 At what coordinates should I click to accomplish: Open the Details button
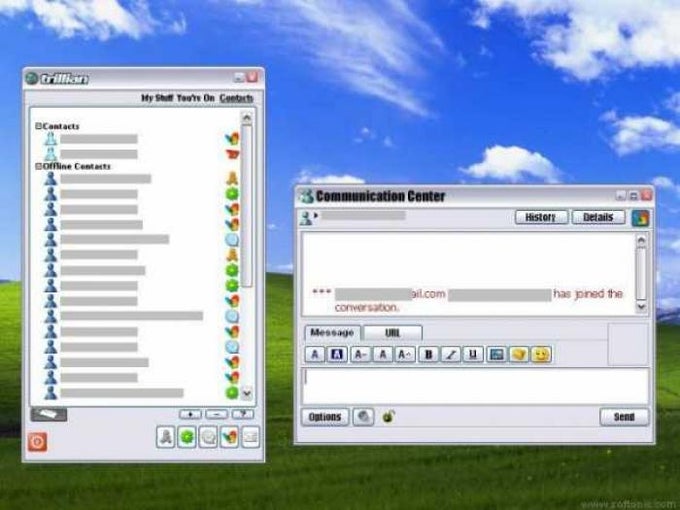(598, 217)
